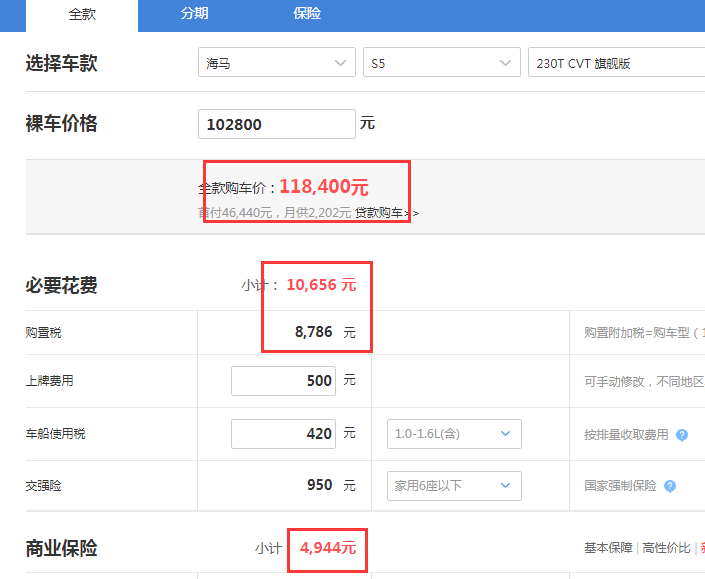Select the 高性价比 insurance option
The image size is (705, 579).
[666, 548]
